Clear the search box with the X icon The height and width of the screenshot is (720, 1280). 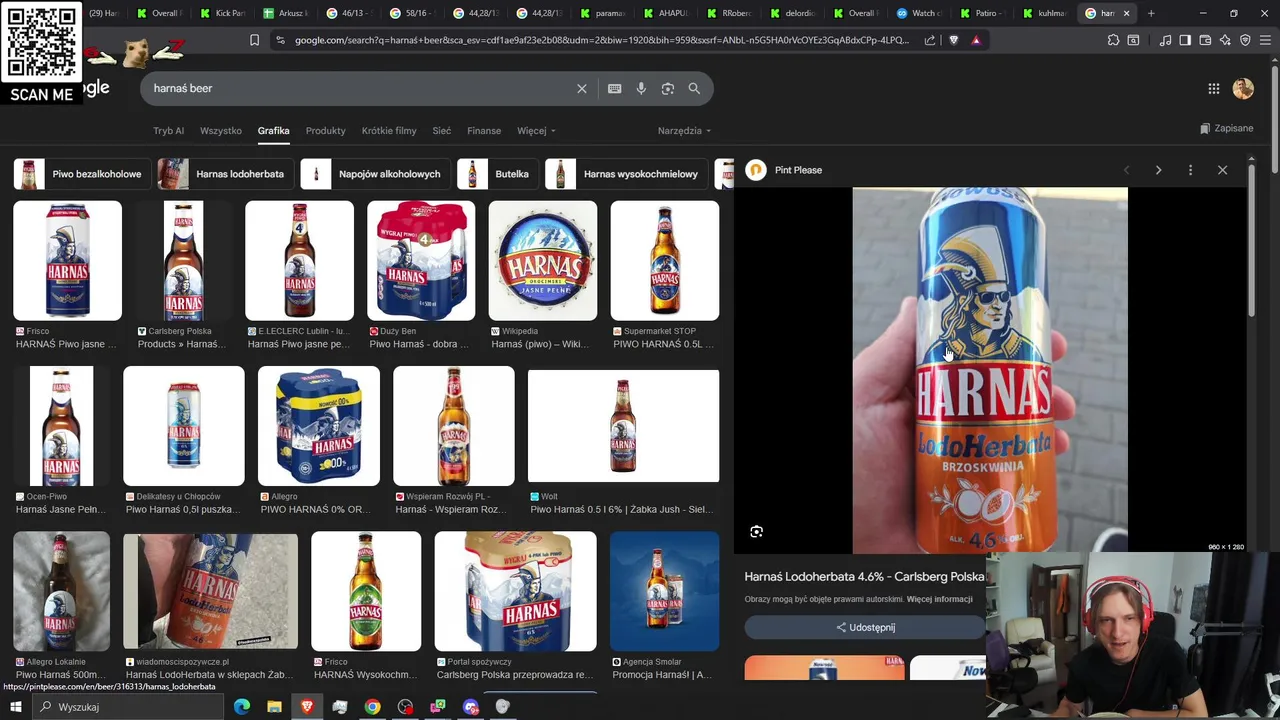(581, 88)
